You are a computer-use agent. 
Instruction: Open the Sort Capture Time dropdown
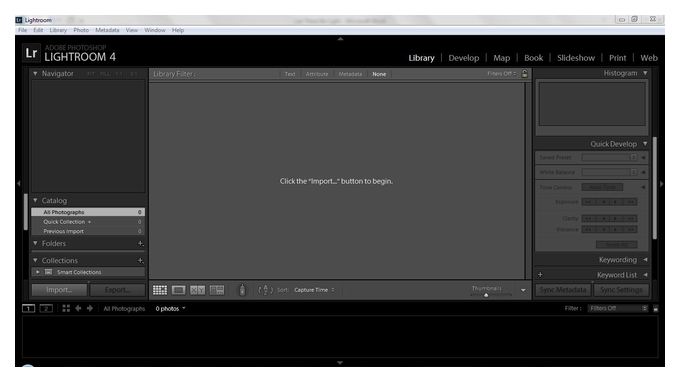[314, 290]
